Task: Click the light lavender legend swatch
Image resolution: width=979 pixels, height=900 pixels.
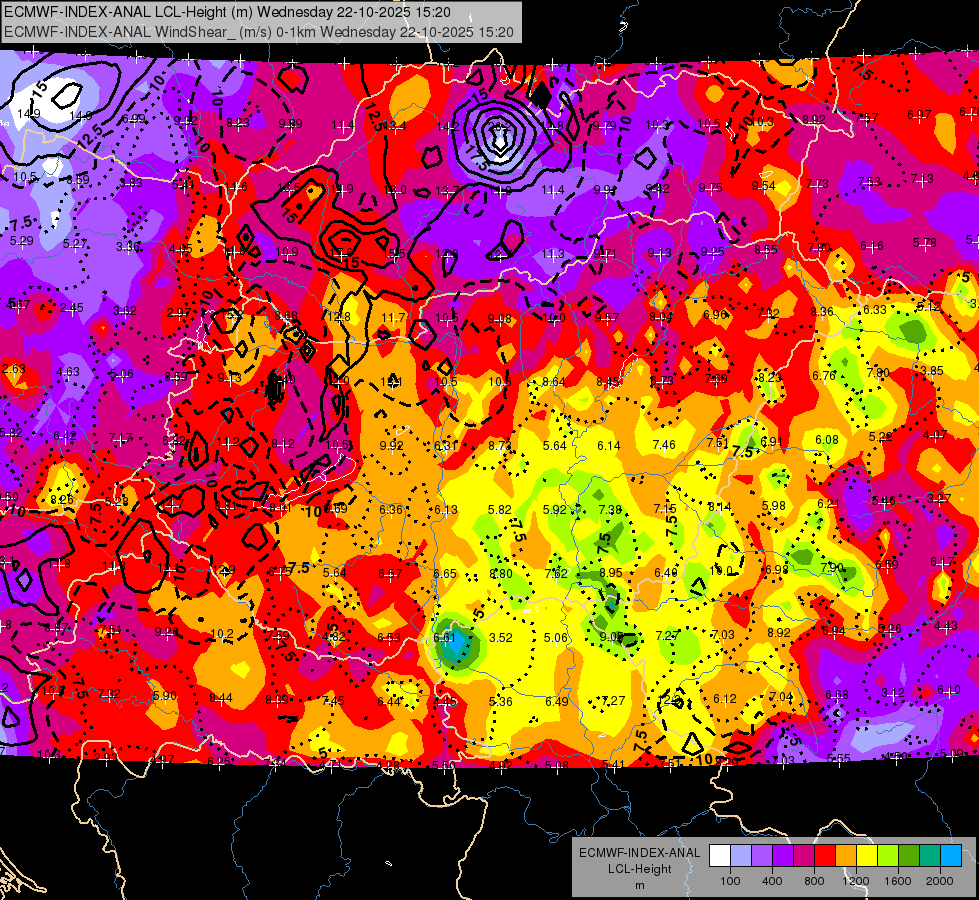Action: (740, 856)
